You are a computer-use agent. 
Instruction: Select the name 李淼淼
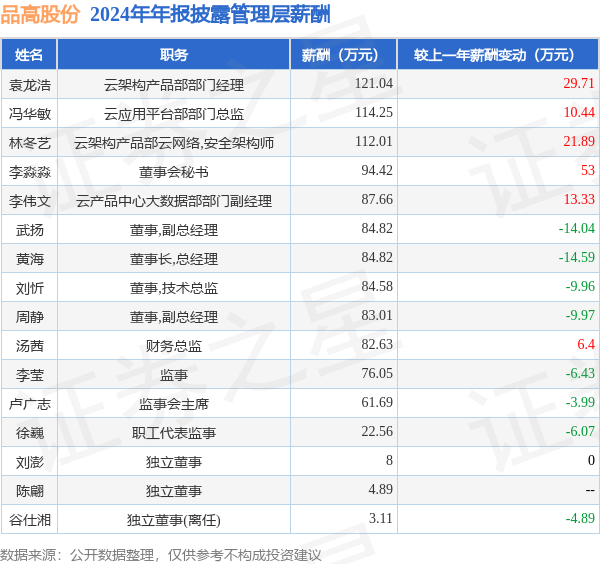click(29, 172)
